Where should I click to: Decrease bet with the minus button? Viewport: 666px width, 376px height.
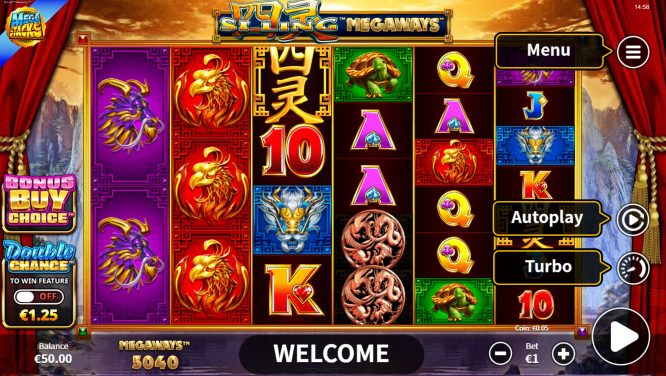pos(500,353)
